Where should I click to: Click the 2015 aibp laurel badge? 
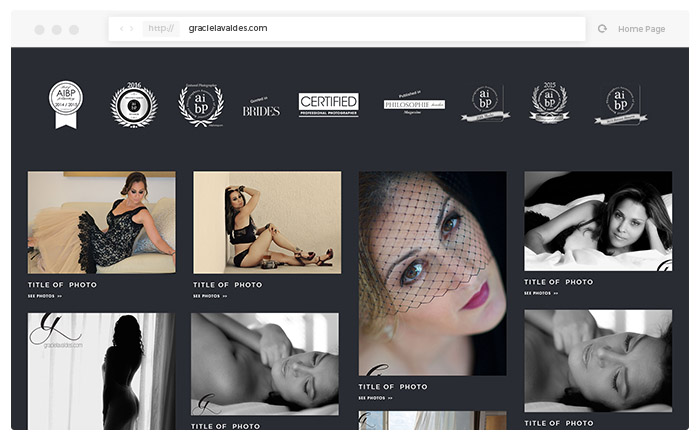pyautogui.click(x=550, y=103)
